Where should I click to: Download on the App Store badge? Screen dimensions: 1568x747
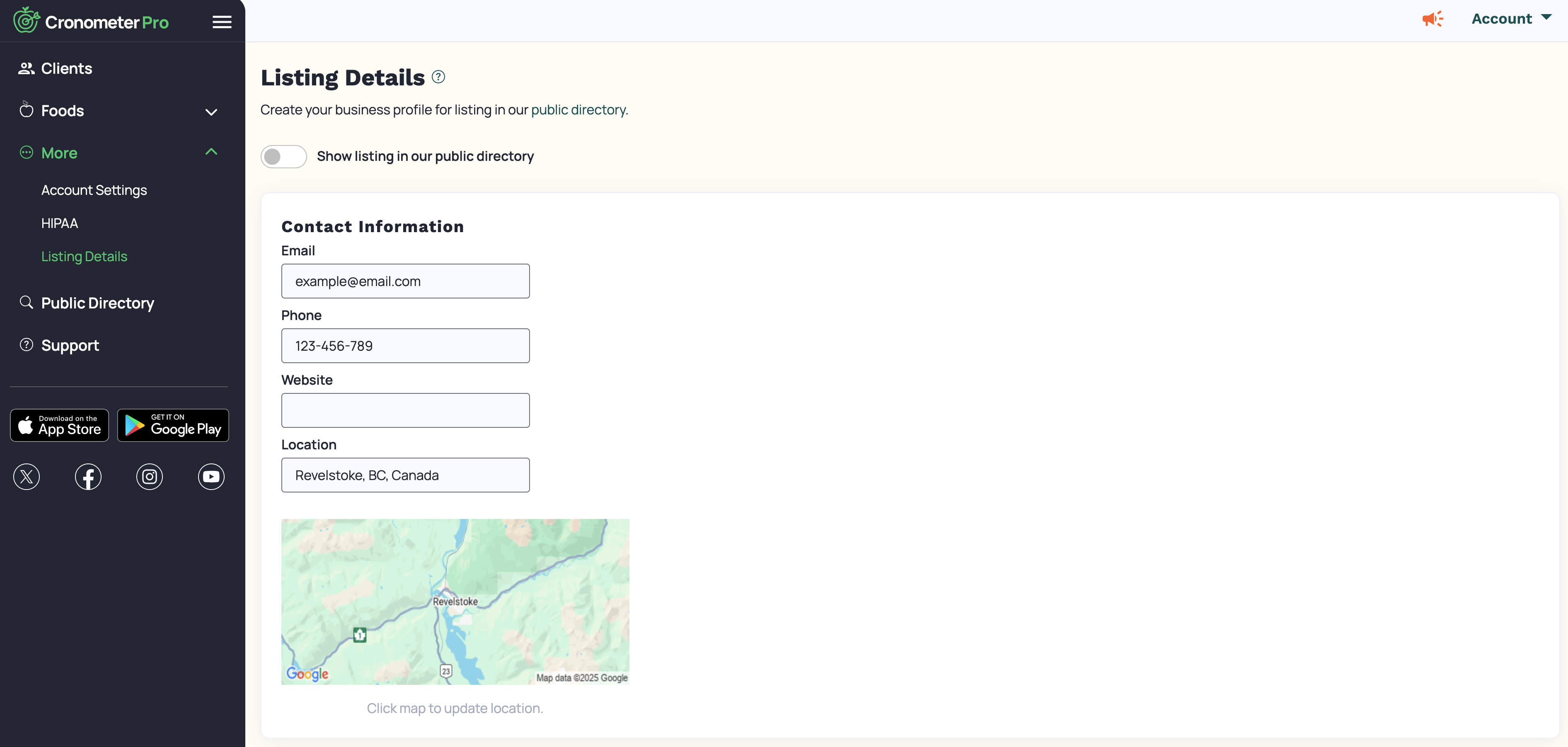point(60,425)
